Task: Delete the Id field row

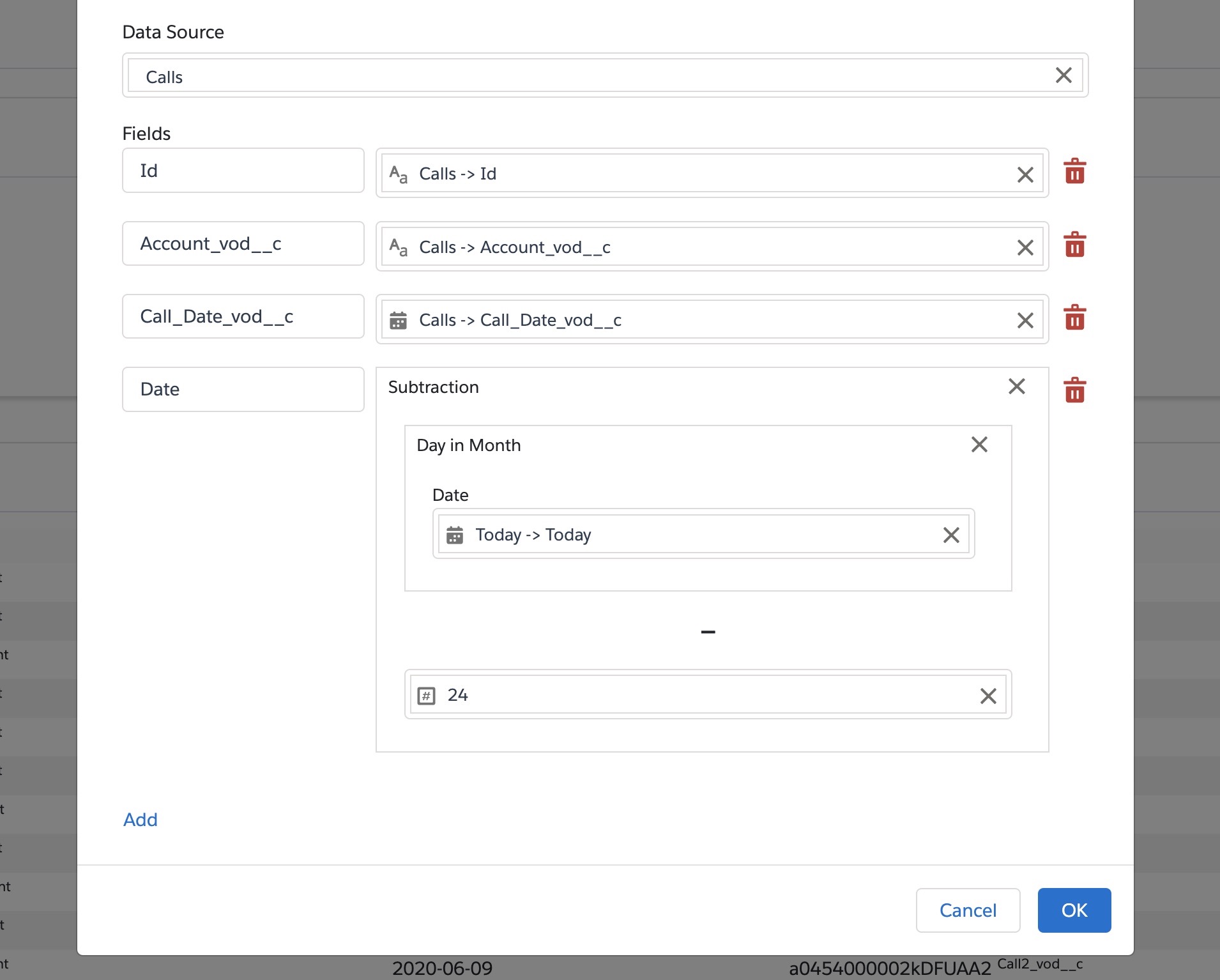Action: pos(1074,172)
